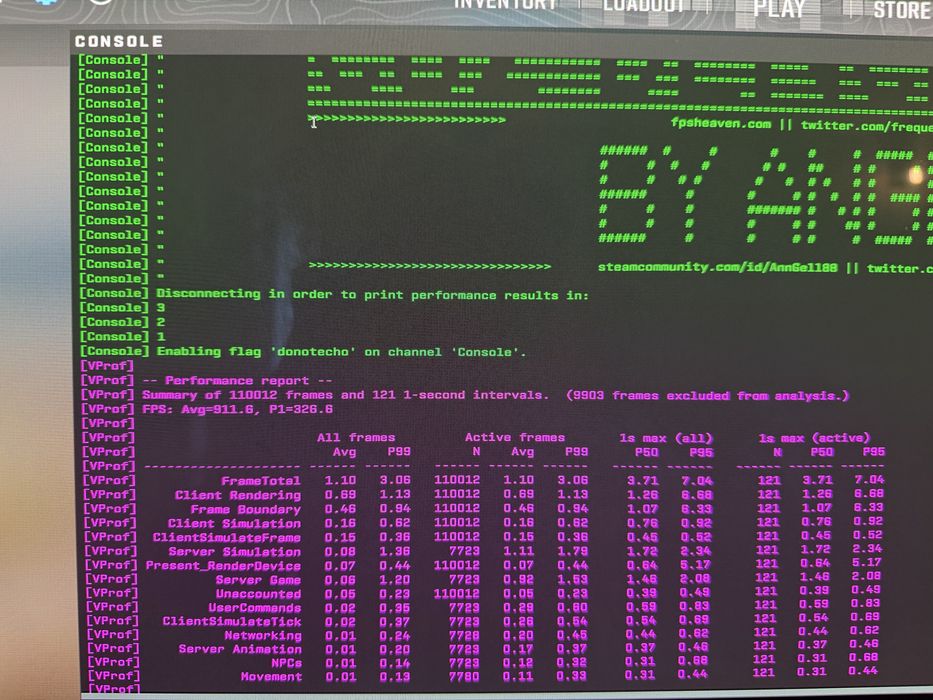Open the STORE menu tab

click(902, 10)
